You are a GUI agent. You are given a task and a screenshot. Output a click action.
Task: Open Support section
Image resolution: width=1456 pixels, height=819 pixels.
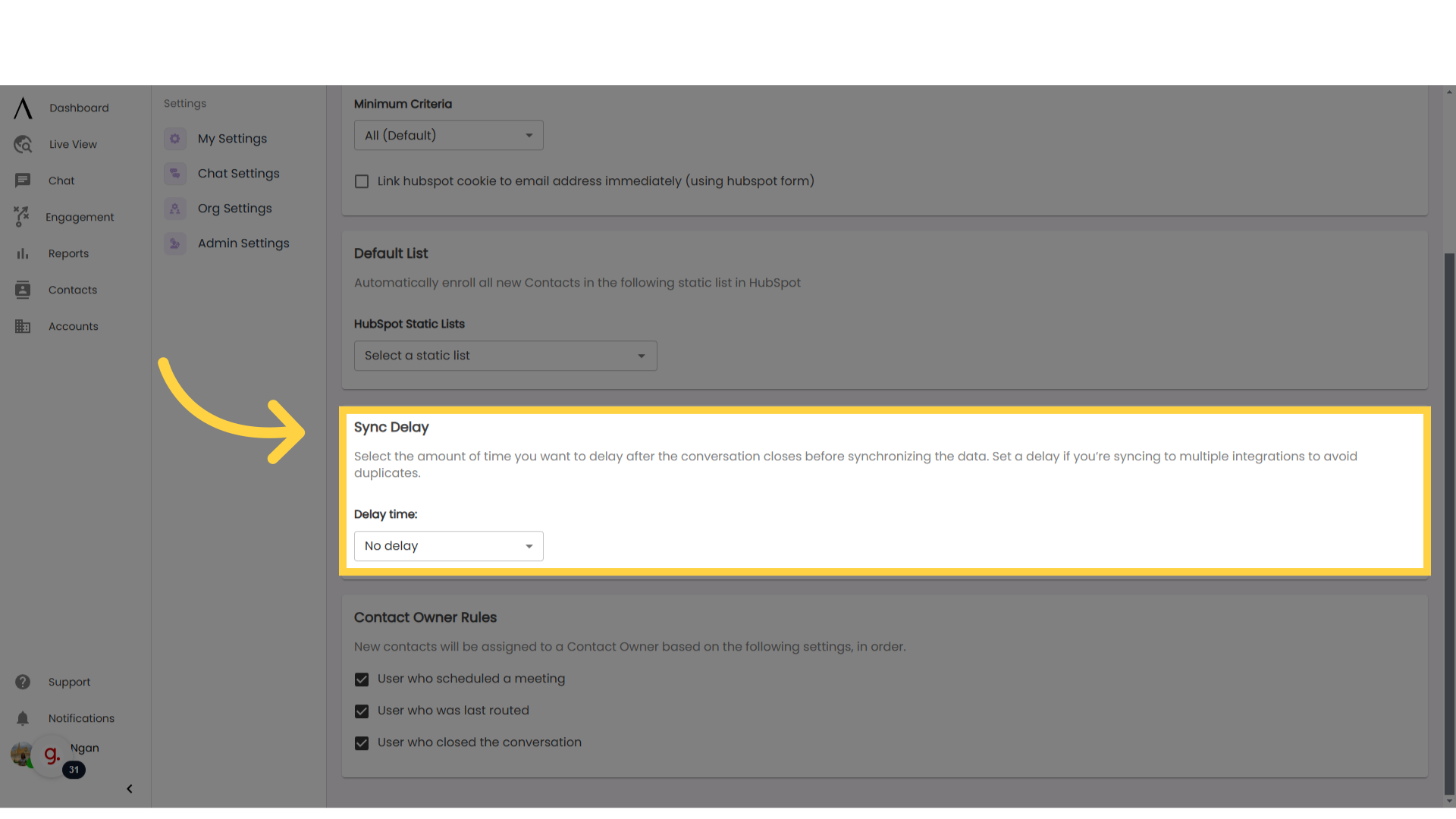point(69,681)
